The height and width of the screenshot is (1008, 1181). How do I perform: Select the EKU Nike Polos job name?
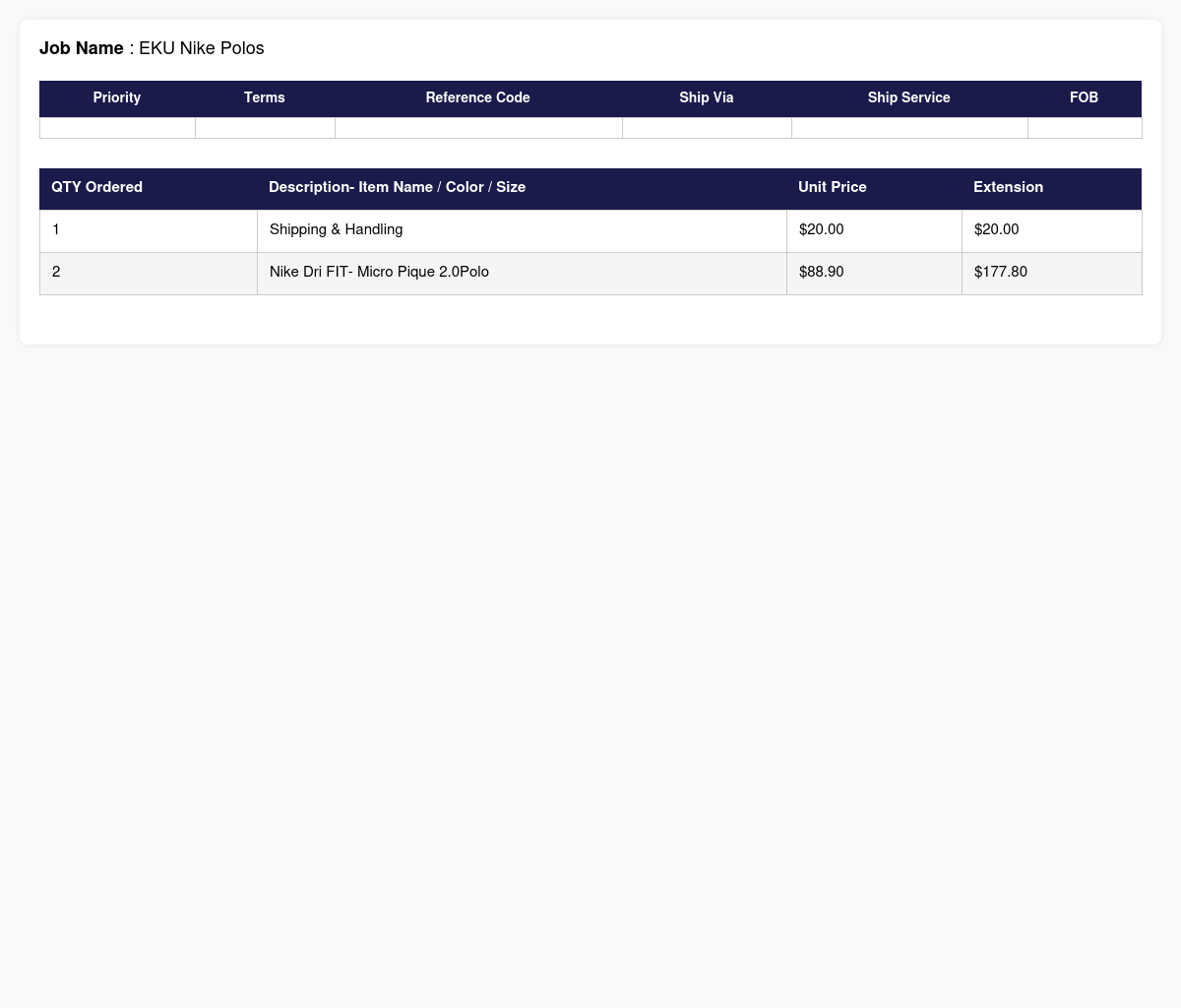pos(202,48)
